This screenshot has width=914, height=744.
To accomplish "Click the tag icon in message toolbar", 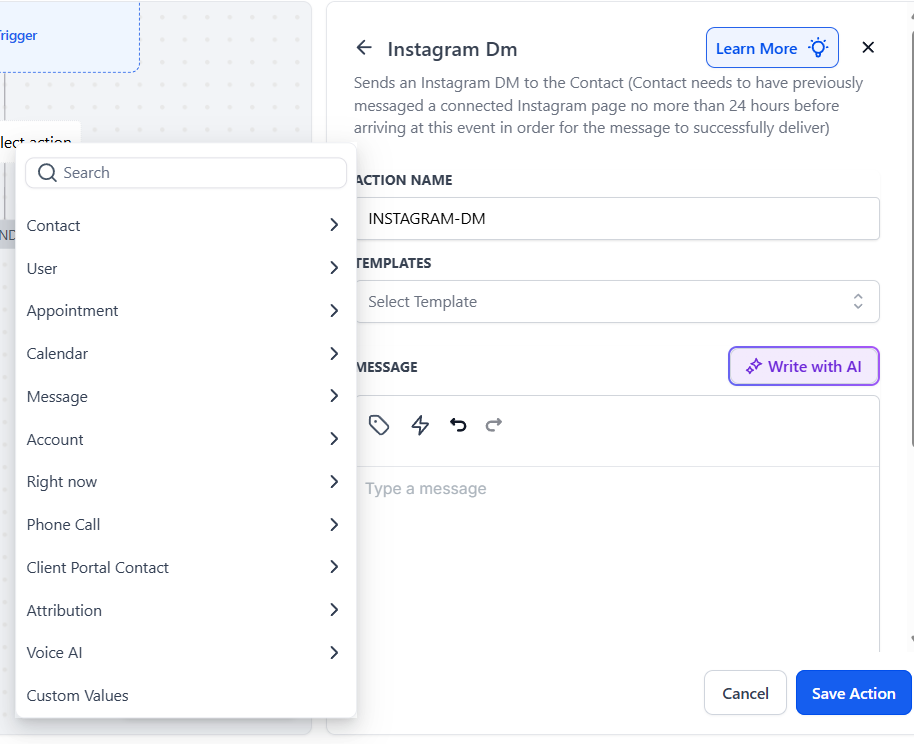I will (x=379, y=425).
